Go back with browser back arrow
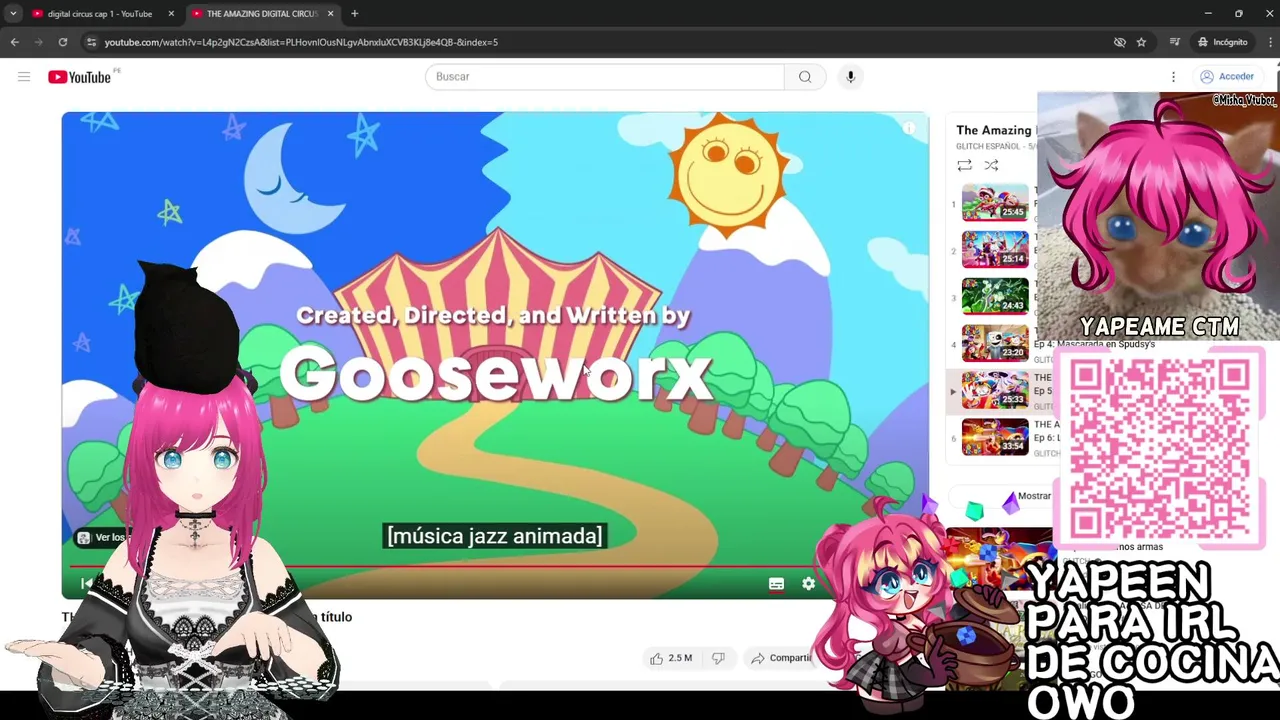 click(14, 42)
